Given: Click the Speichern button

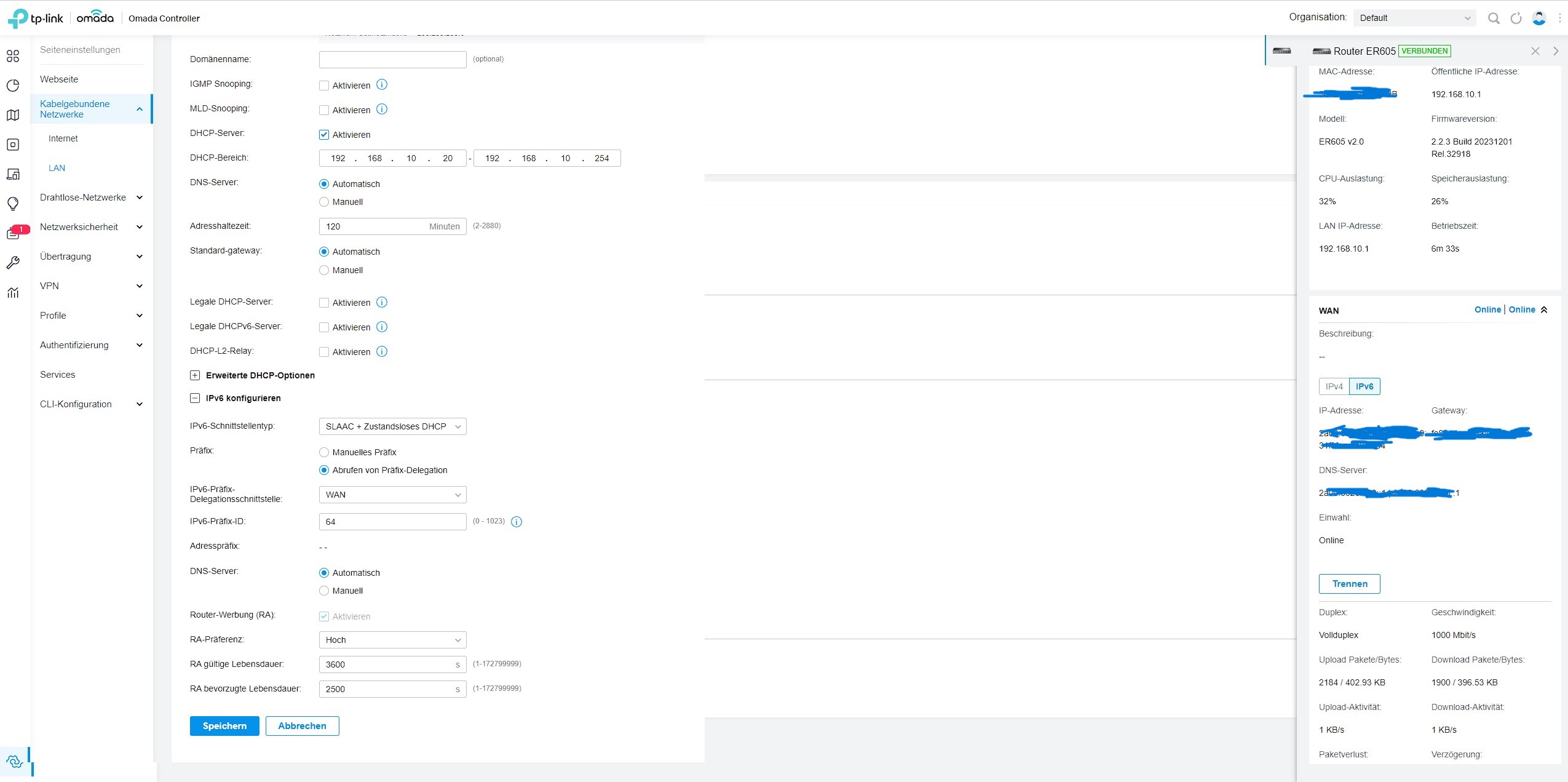Looking at the screenshot, I should point(224,726).
